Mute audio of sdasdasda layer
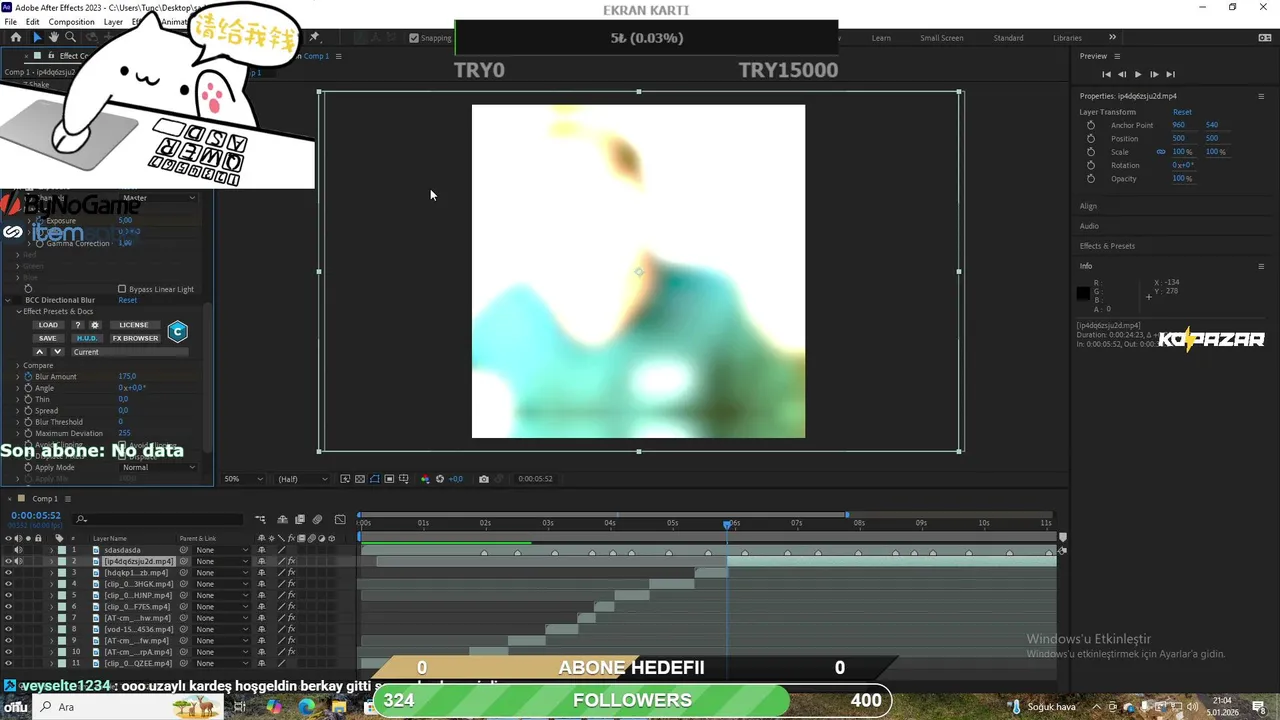The height and width of the screenshot is (720, 1280). point(18,550)
